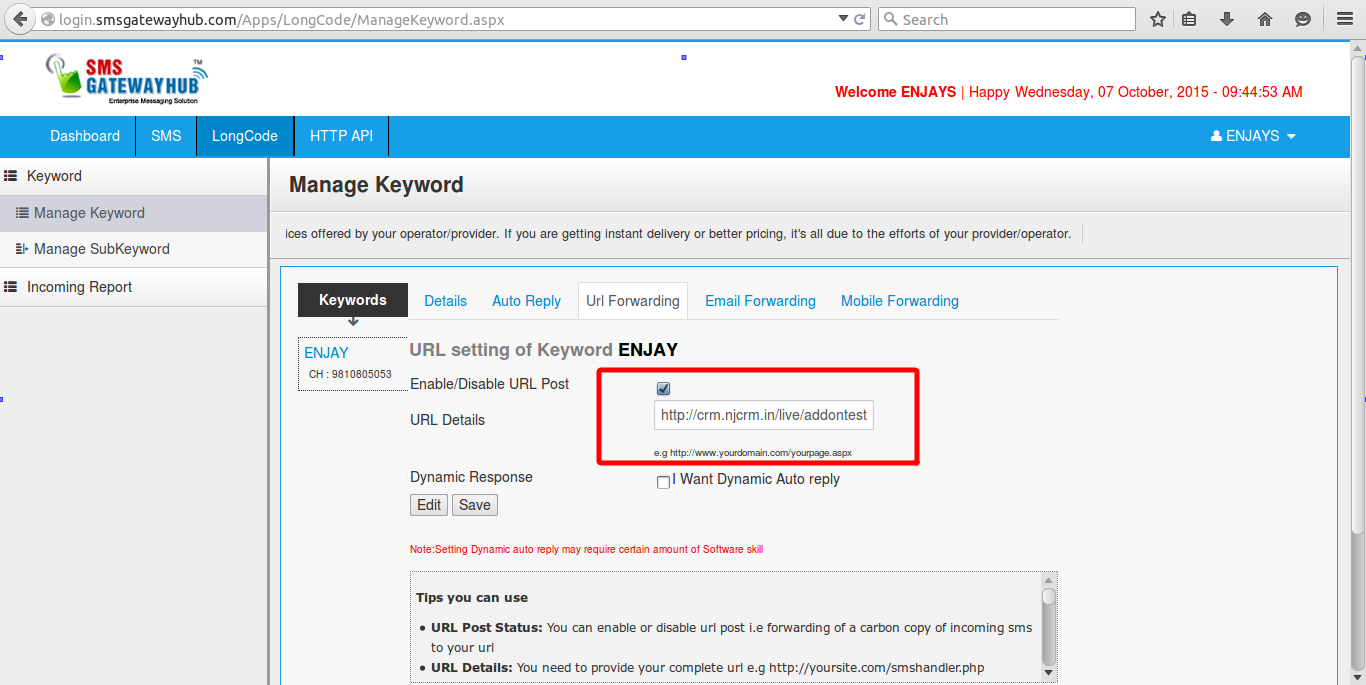The width and height of the screenshot is (1366, 685).
Task: Expand Incoming Report sidebar section
Action: [133, 287]
